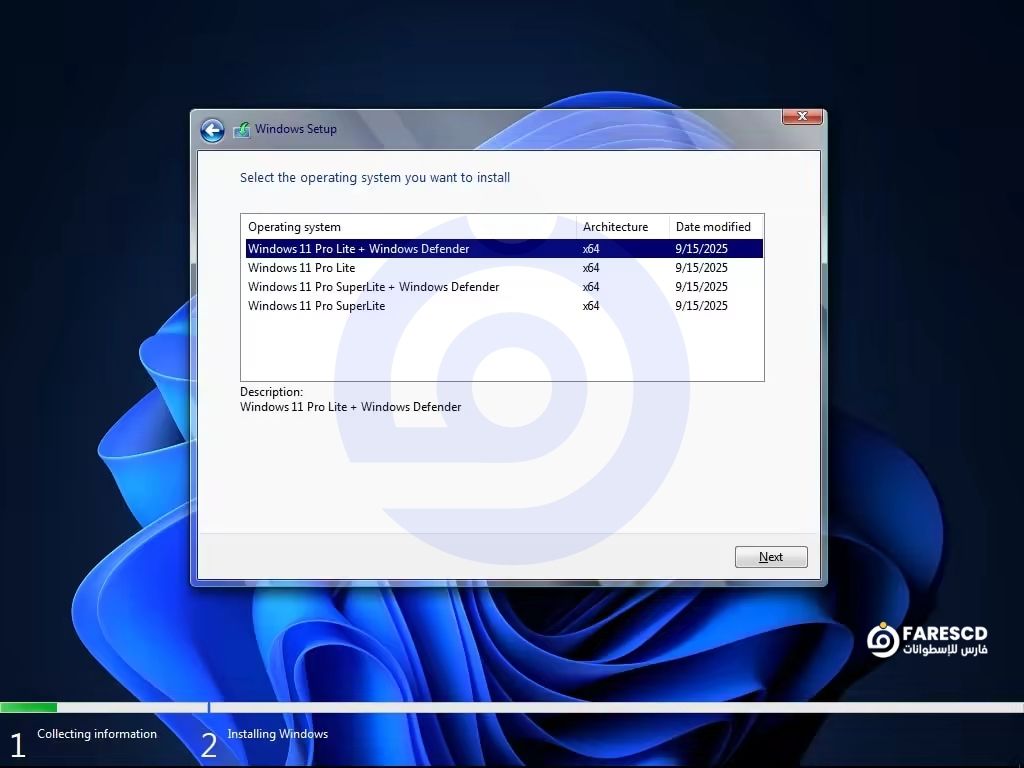Select Windows 11 Pro Lite + Windows Defender

[x=358, y=249]
